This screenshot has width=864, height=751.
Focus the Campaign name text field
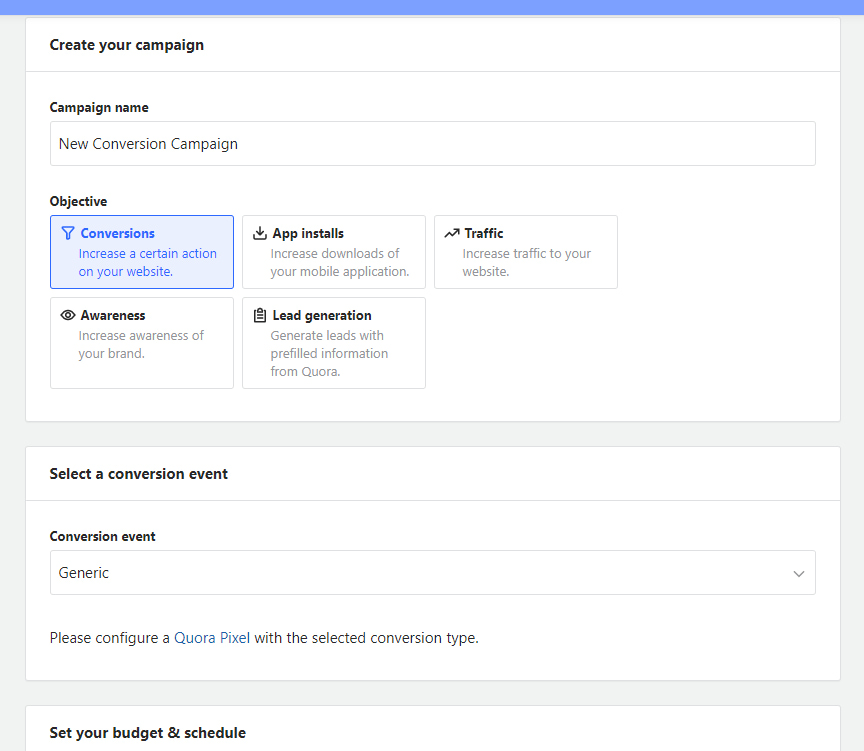click(x=432, y=144)
